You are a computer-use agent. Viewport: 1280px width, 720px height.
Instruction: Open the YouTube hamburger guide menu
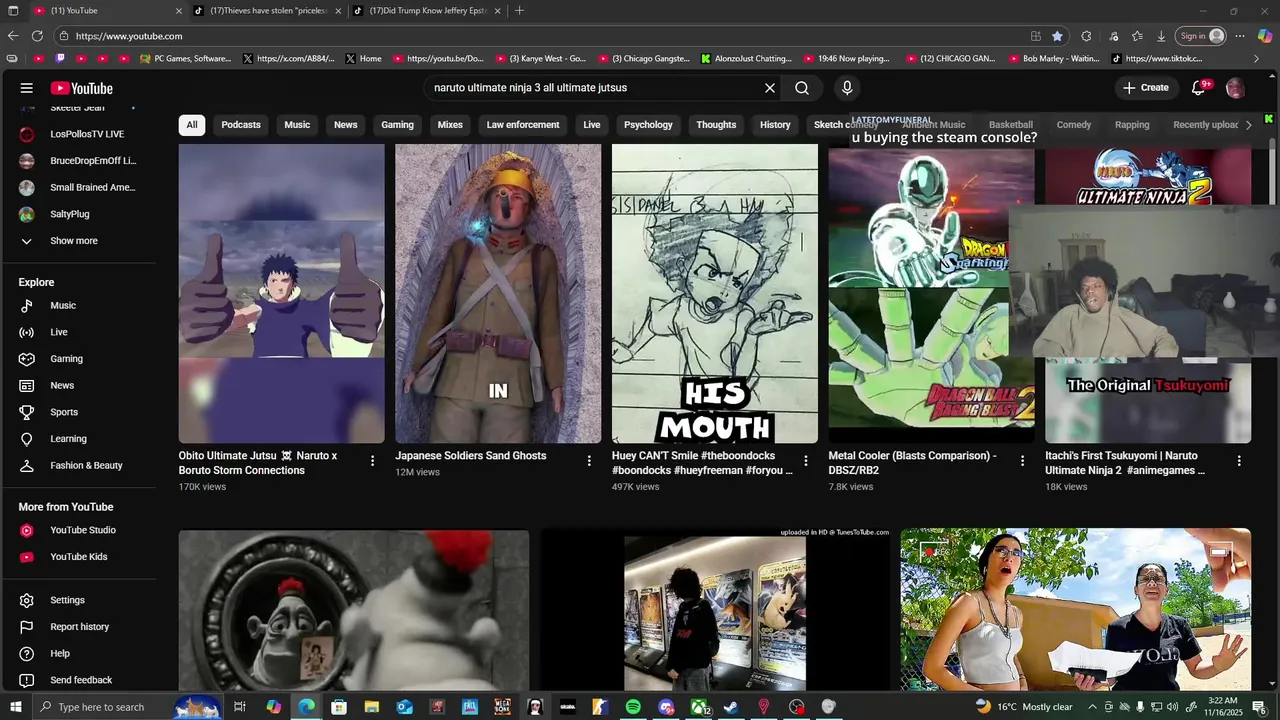click(27, 88)
